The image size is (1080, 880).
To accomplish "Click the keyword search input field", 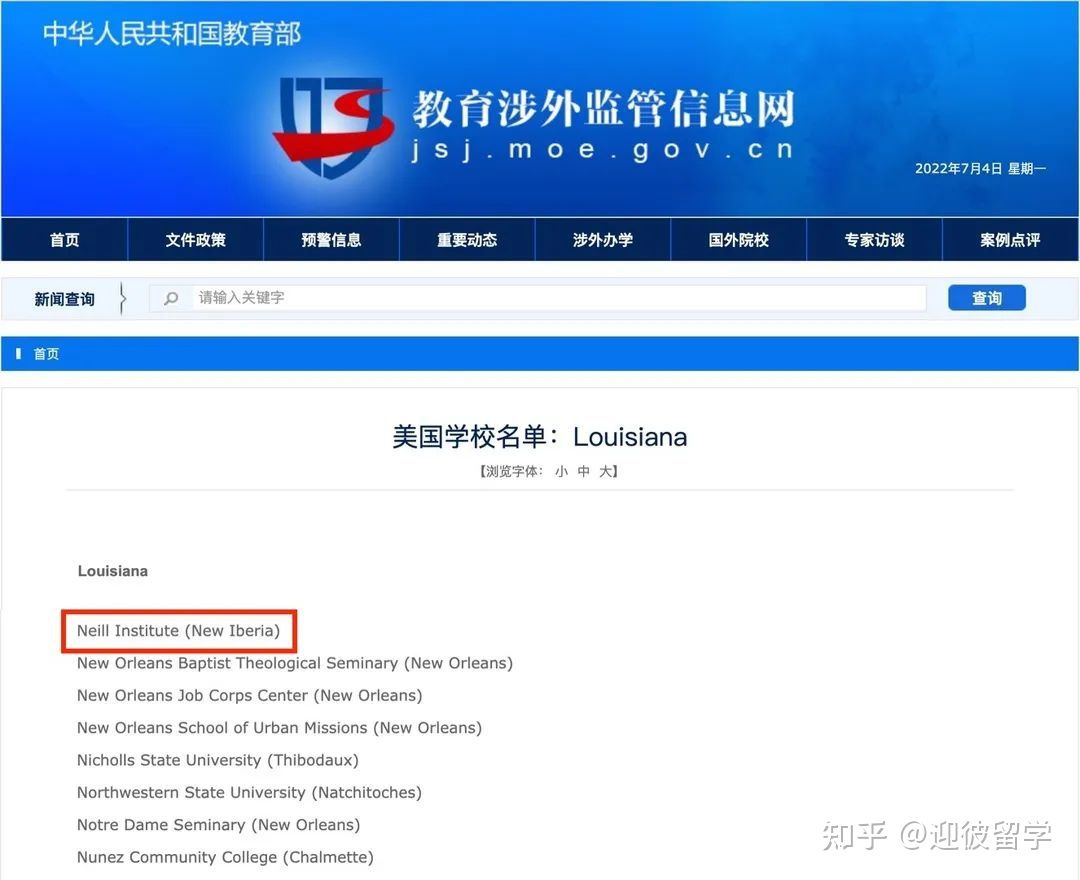I will 540,297.
